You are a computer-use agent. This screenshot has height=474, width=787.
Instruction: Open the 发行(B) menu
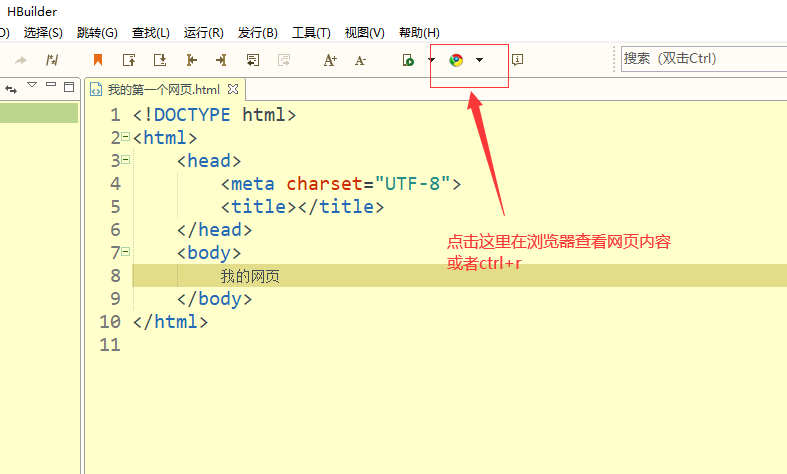pyautogui.click(x=257, y=33)
